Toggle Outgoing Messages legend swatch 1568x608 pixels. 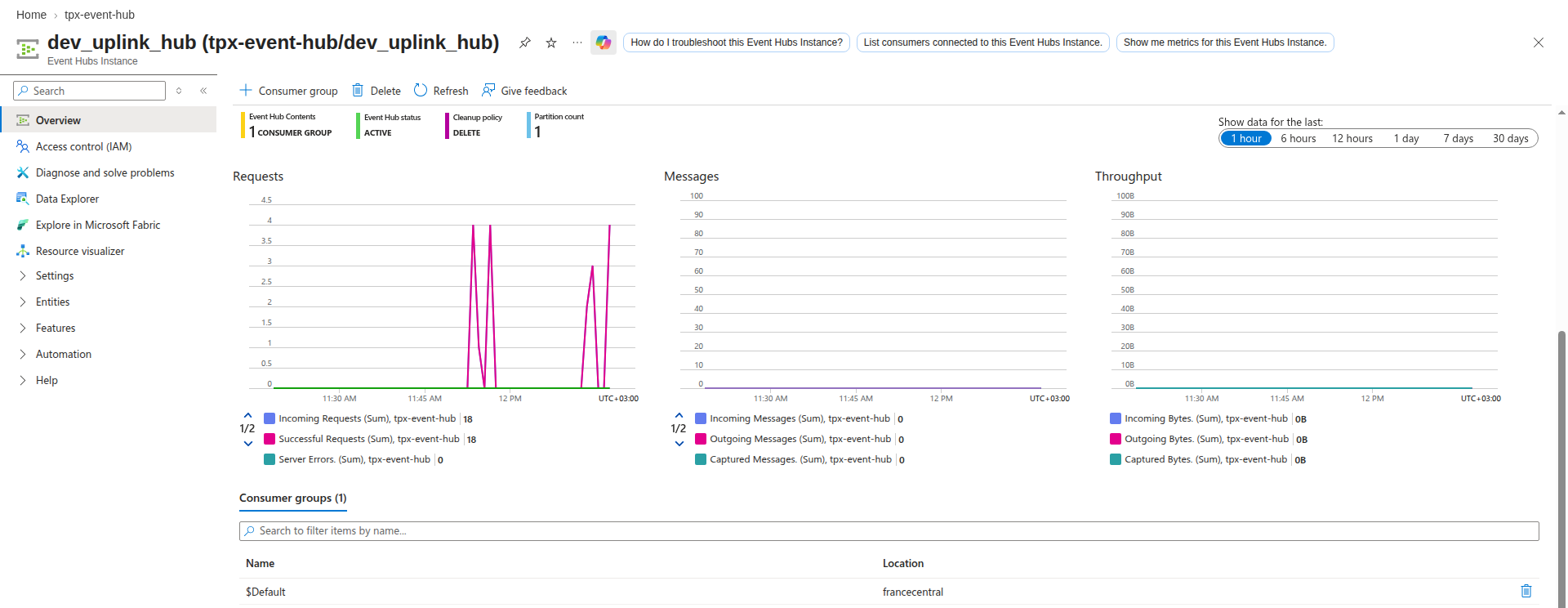coord(701,439)
